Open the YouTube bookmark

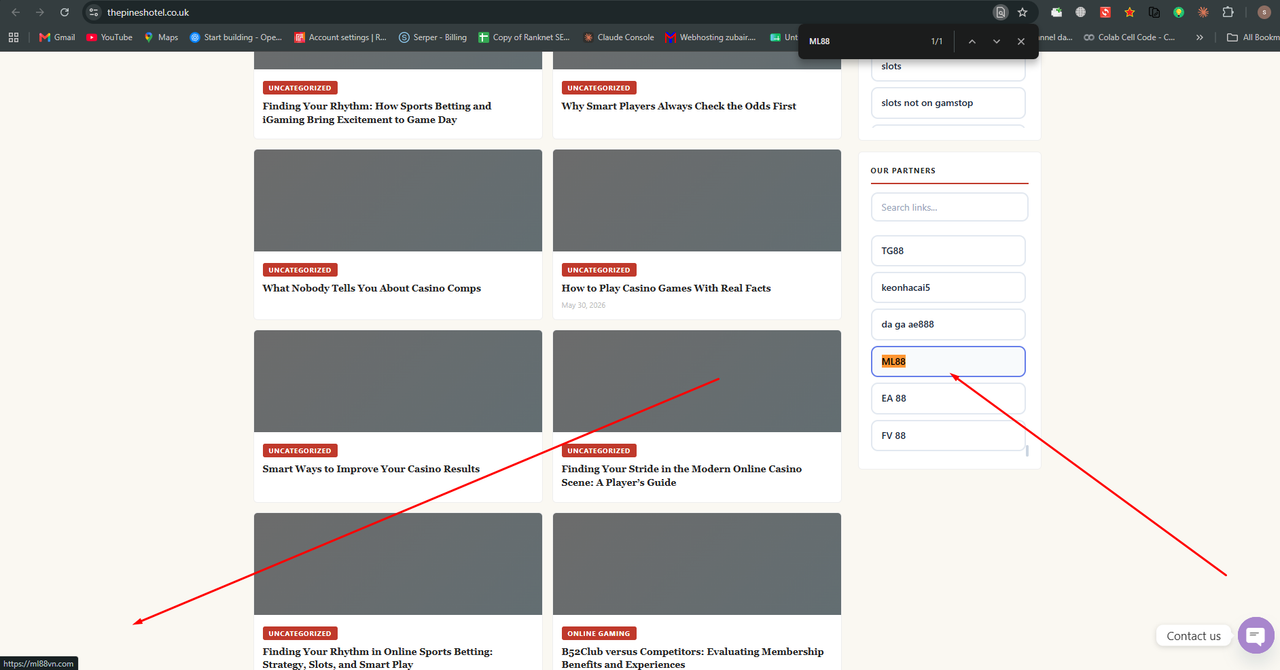pos(109,37)
